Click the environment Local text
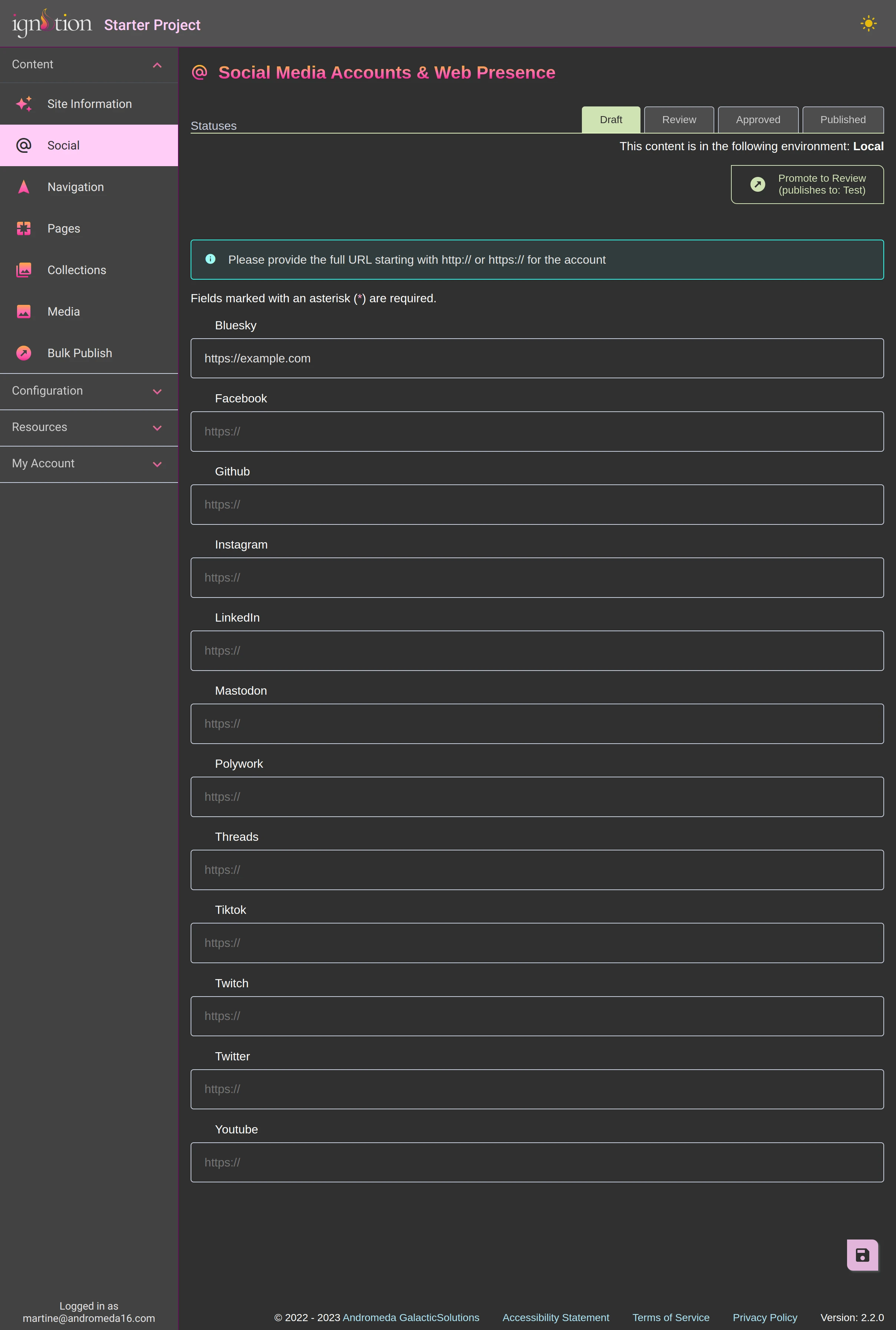The height and width of the screenshot is (1330, 896). [x=868, y=146]
